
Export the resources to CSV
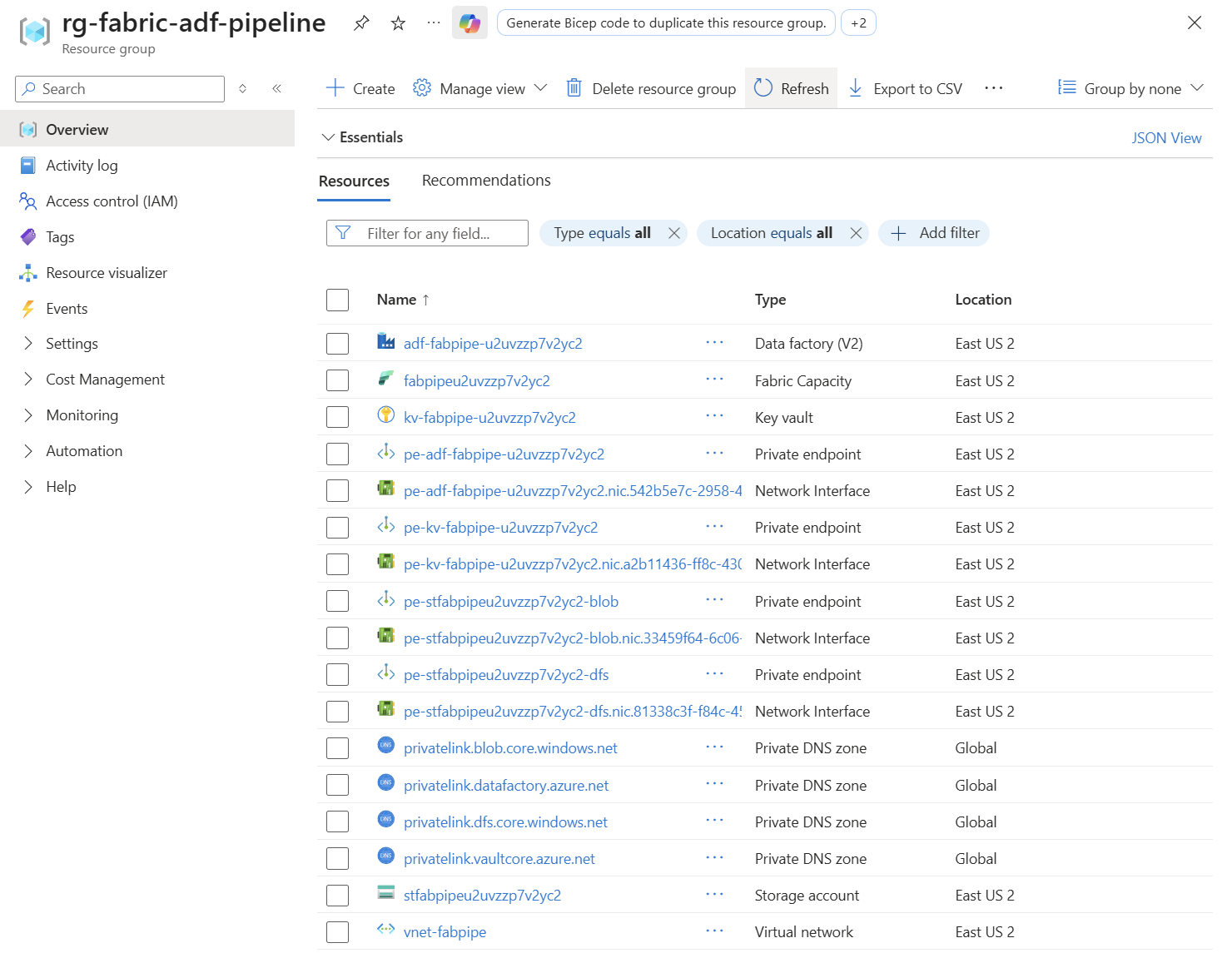(905, 87)
